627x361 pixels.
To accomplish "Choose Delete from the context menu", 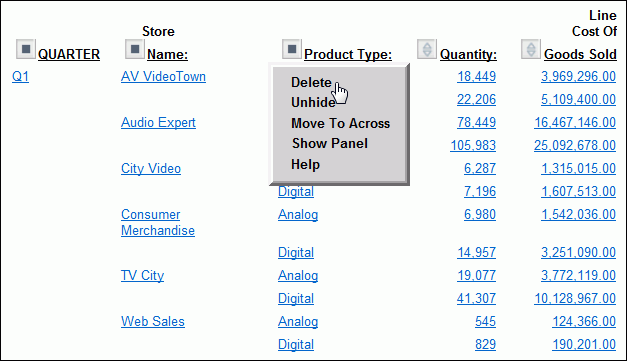I will pyautogui.click(x=311, y=82).
